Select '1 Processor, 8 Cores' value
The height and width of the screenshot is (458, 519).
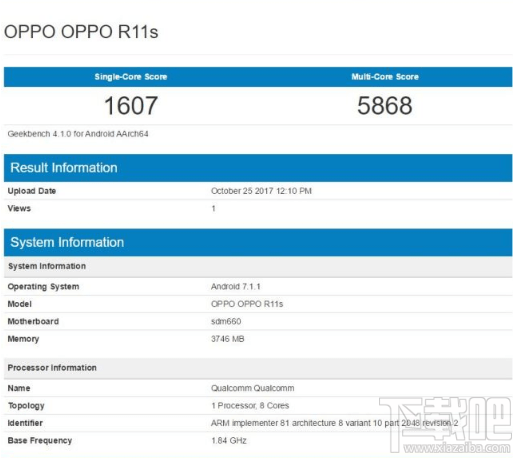point(250,406)
